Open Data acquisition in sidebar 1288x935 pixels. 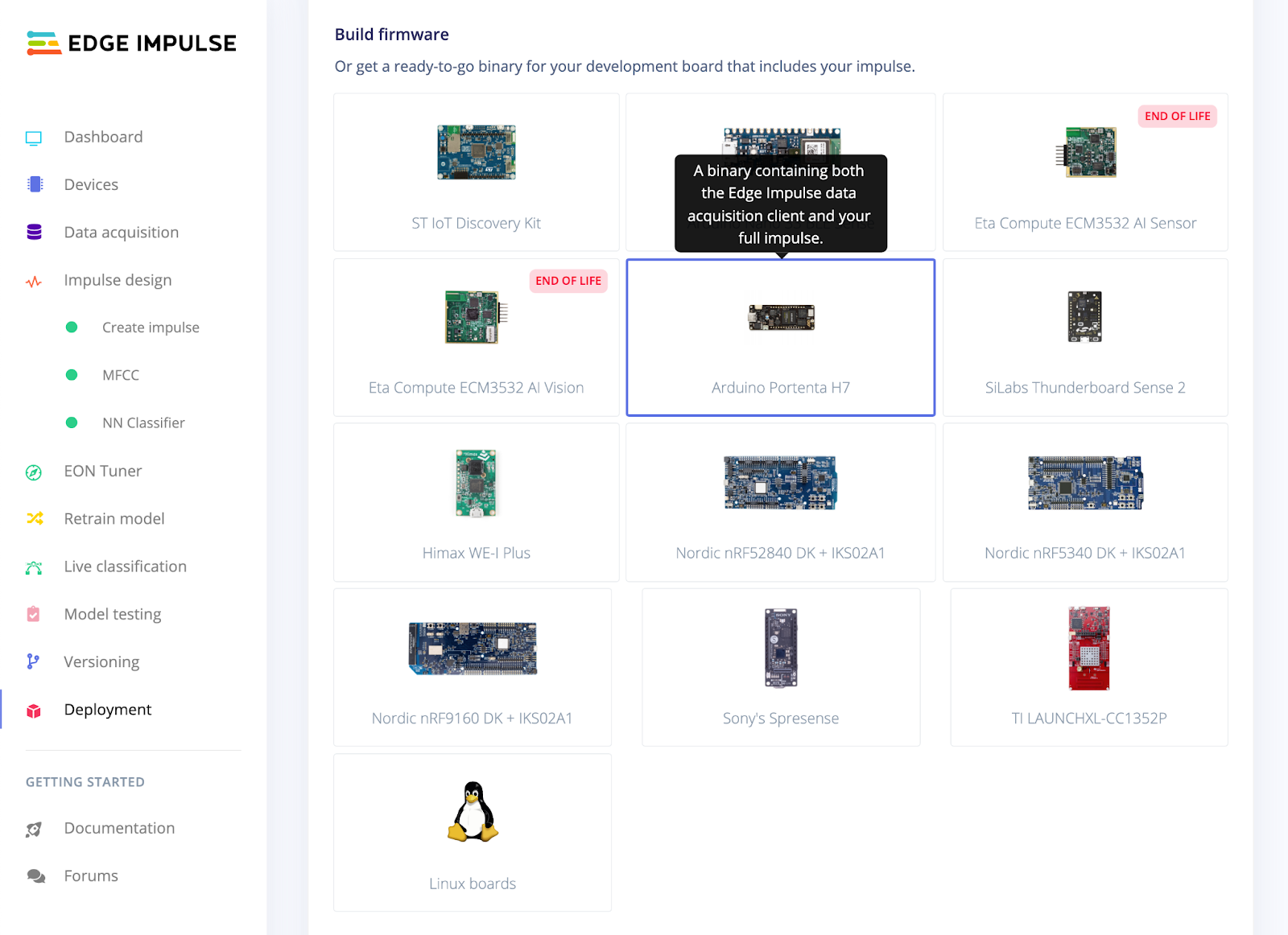122,233
